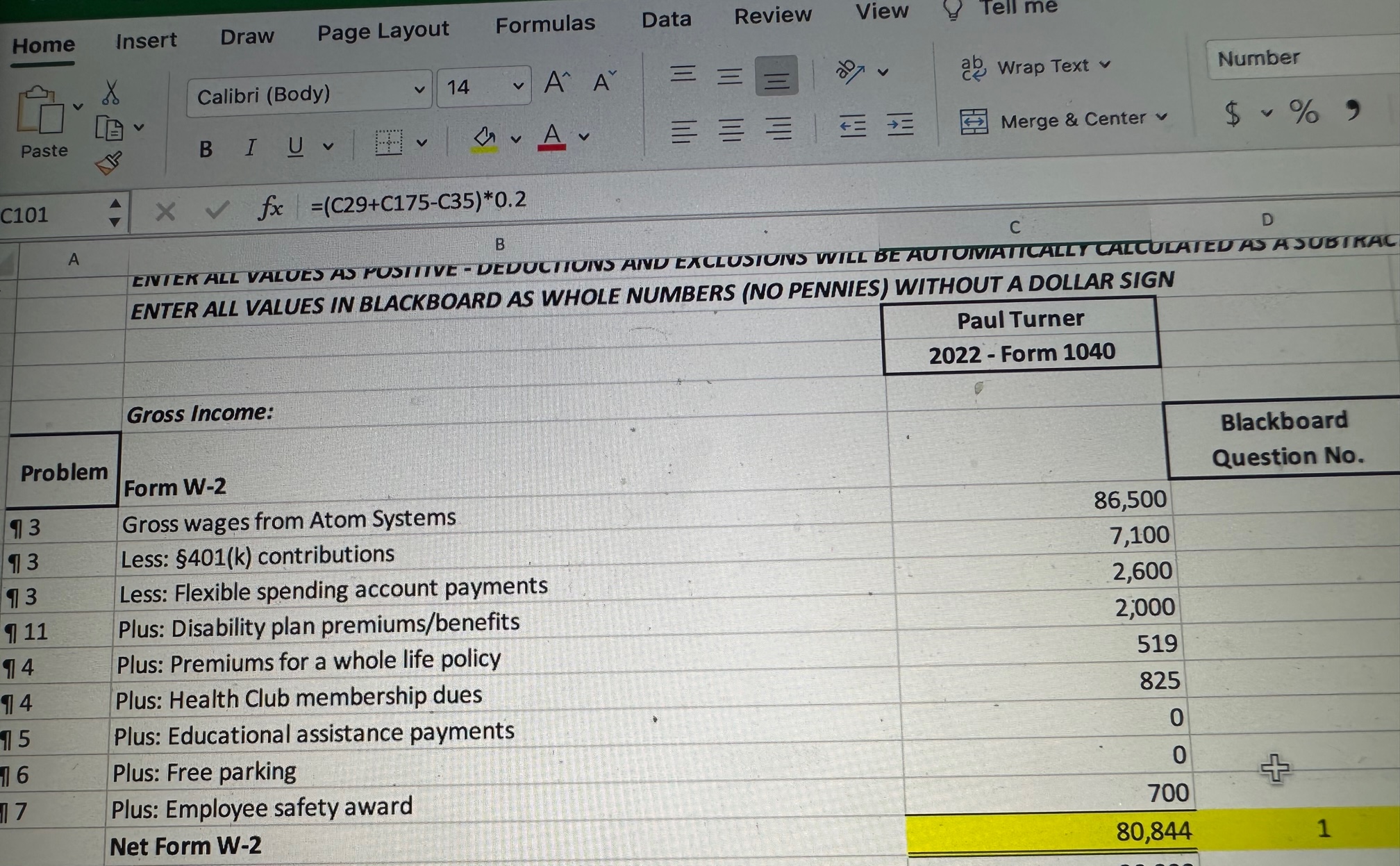This screenshot has width=1400, height=866.
Task: Toggle Italic formatting
Action: (x=250, y=147)
